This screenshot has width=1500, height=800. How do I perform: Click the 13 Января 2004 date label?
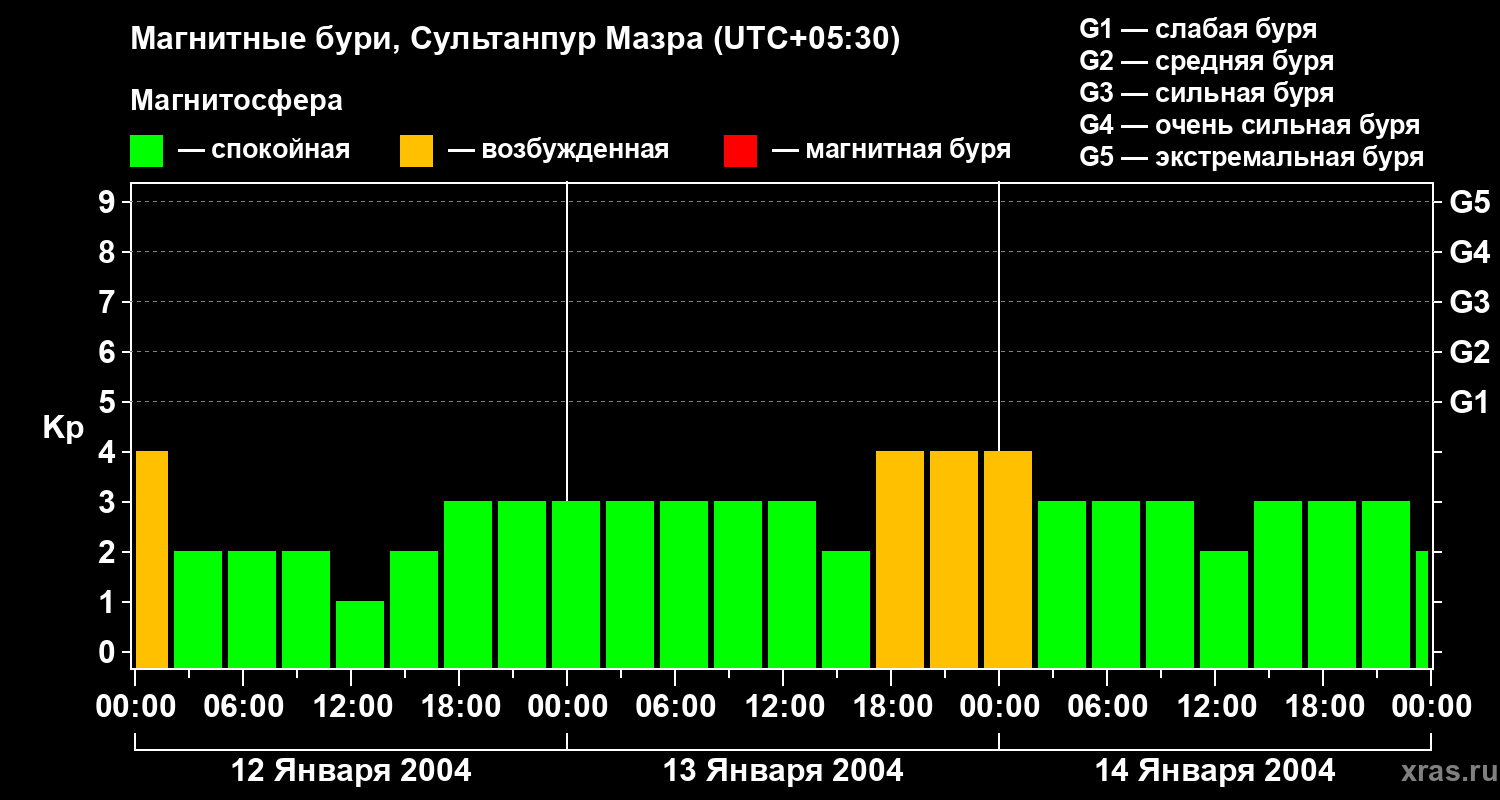[x=783, y=770]
